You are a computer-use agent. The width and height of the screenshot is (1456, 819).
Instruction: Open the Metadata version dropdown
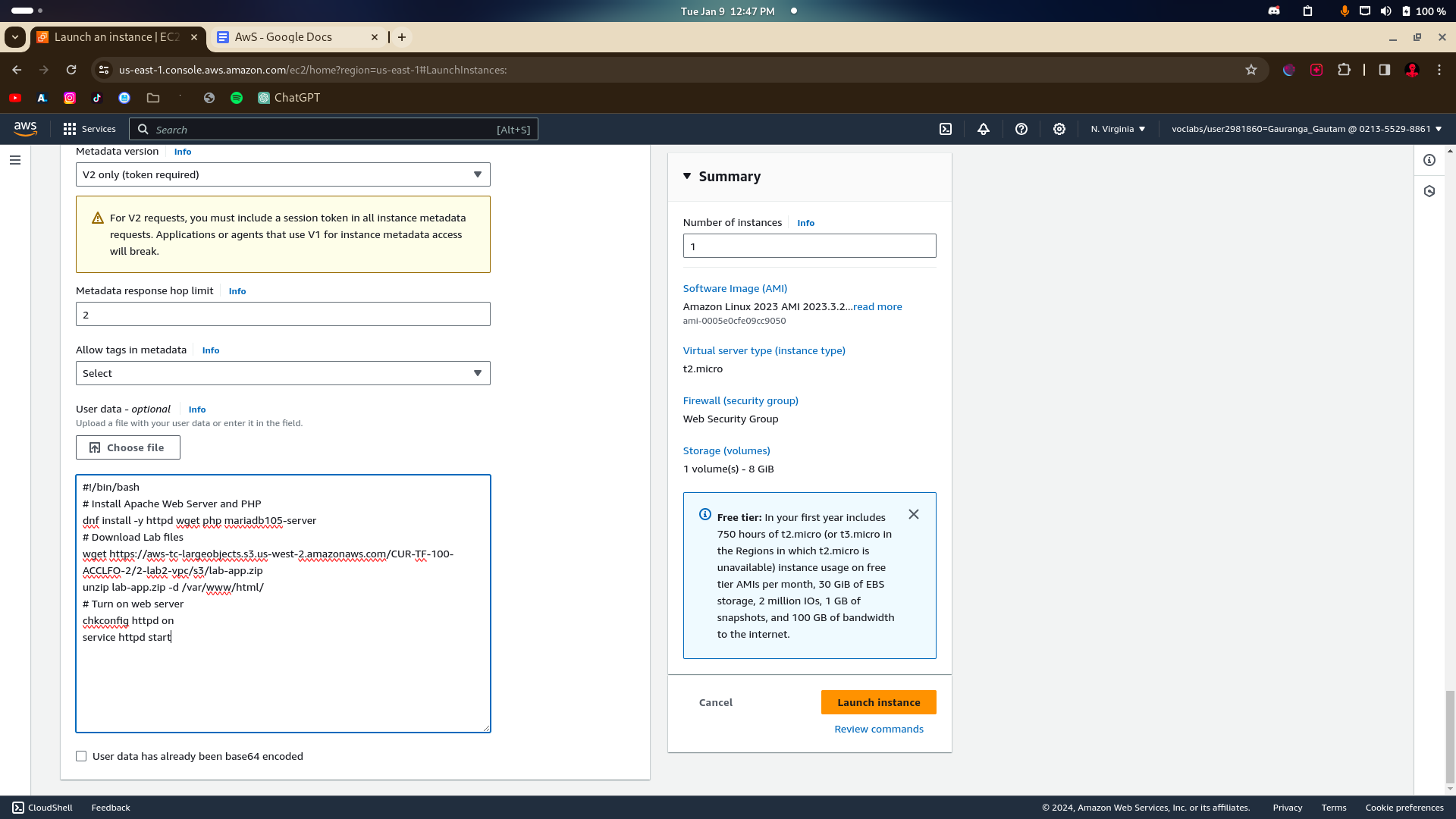(x=283, y=174)
